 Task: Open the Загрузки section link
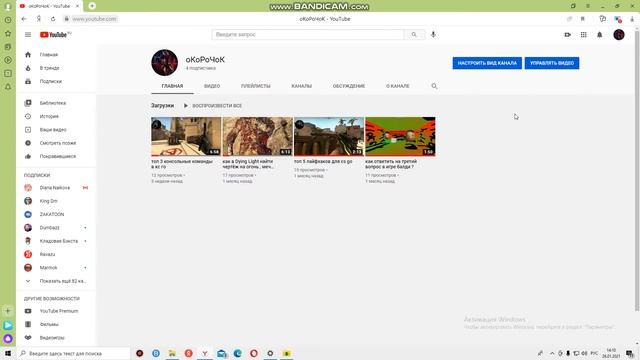click(x=162, y=106)
